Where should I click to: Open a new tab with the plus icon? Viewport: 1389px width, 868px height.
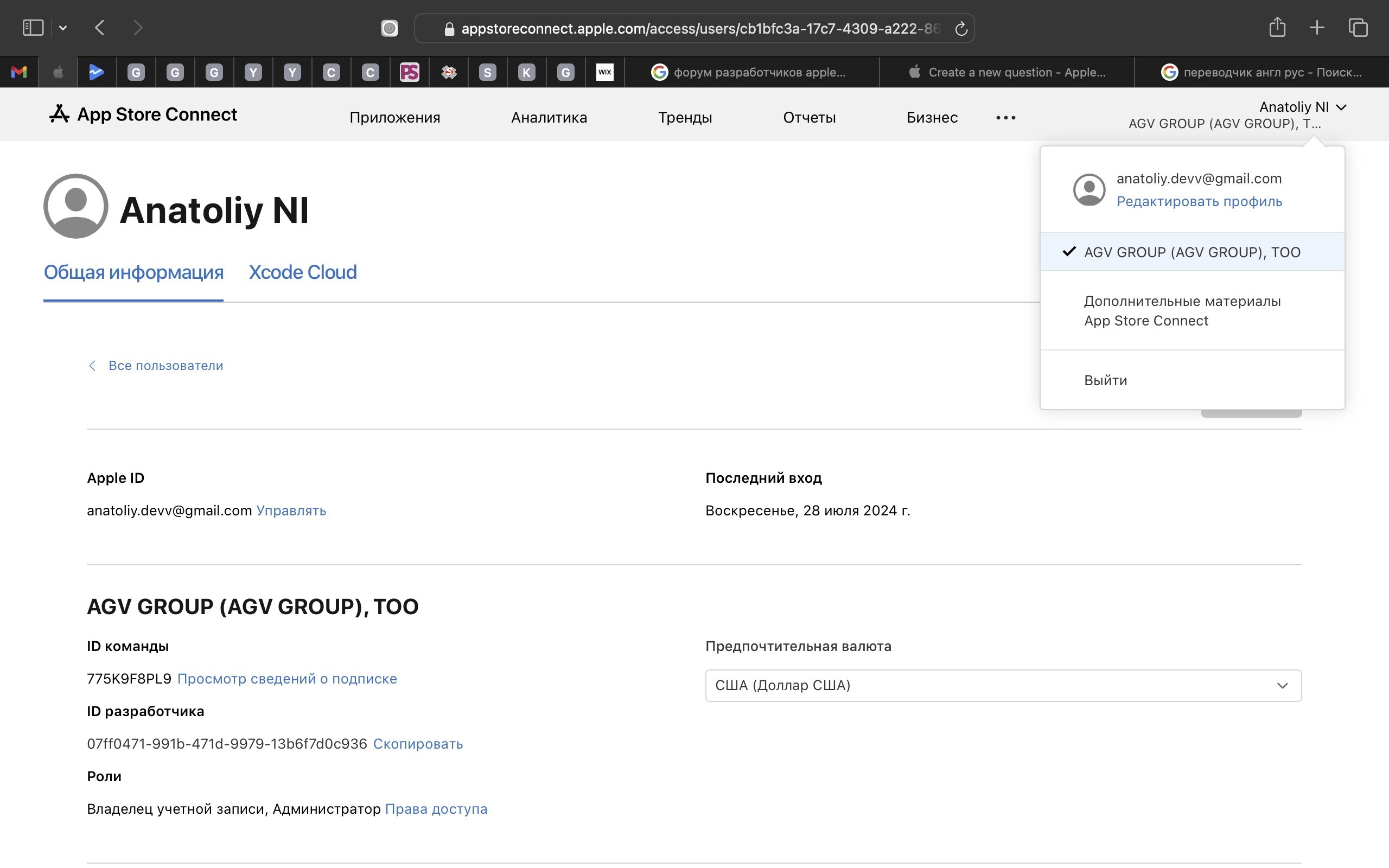click(1317, 28)
